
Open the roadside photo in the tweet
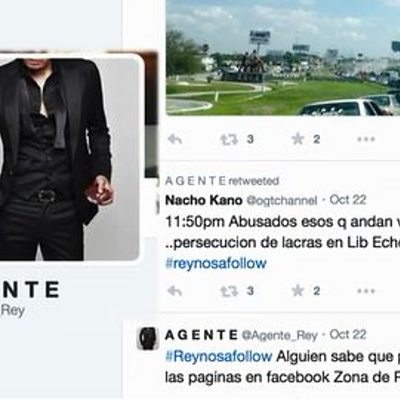pos(283,58)
